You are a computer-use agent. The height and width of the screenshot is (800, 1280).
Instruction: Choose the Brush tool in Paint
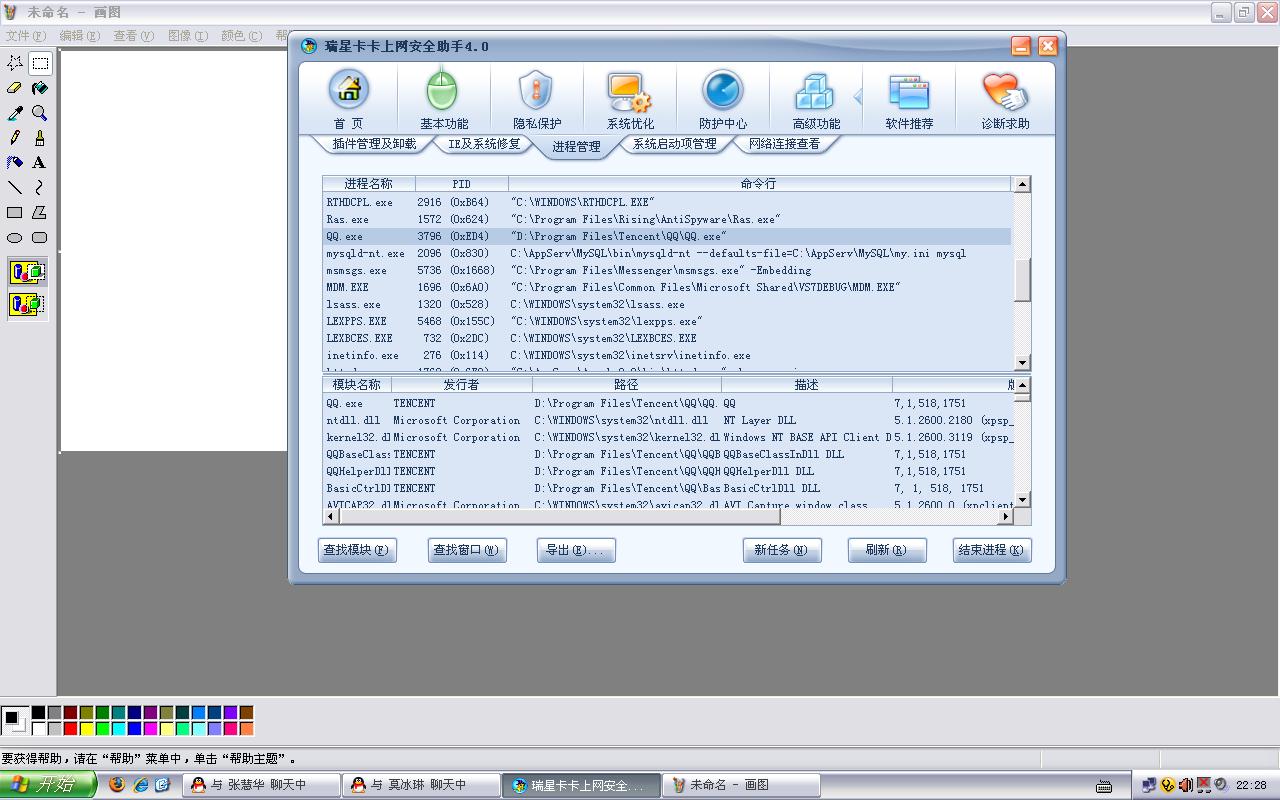pos(40,138)
